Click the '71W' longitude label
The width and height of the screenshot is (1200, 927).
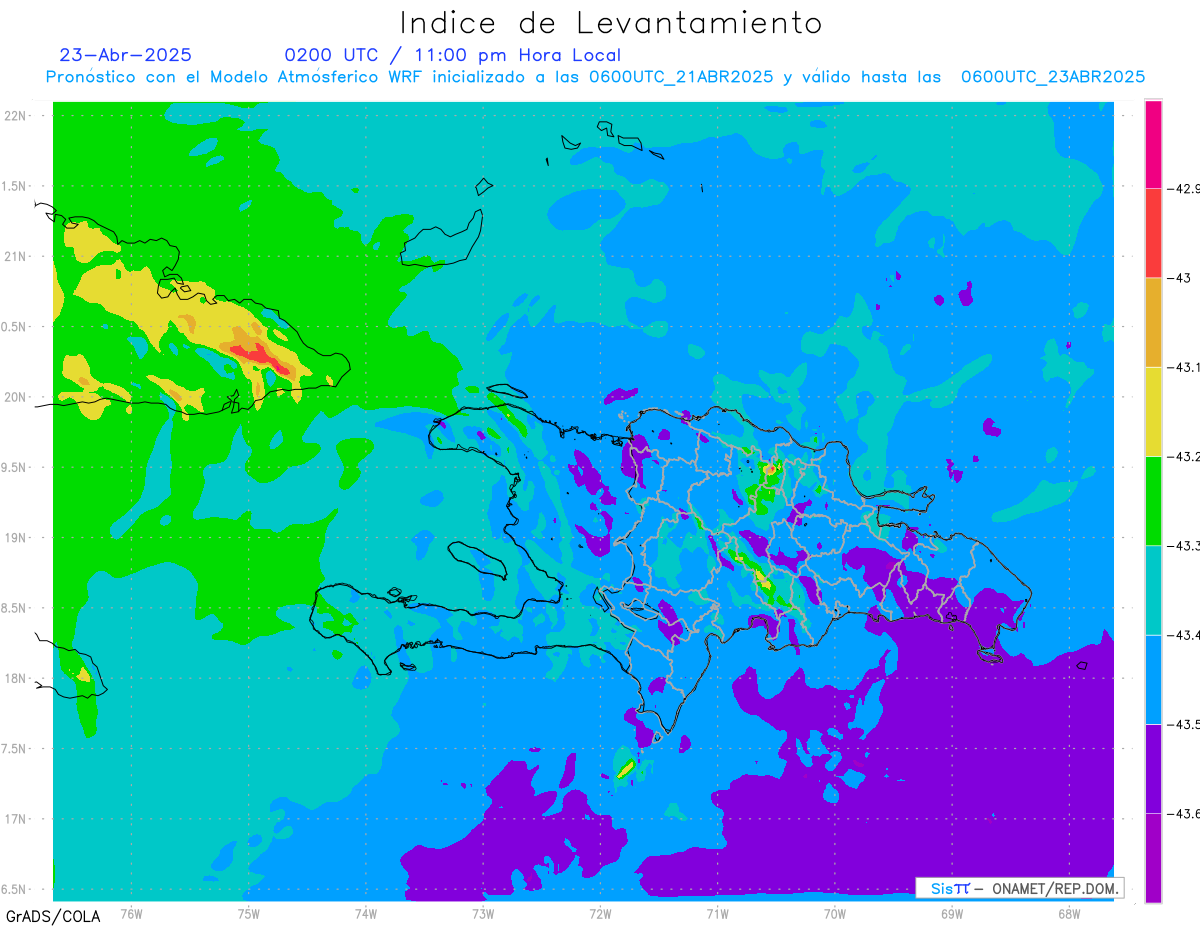pos(717,913)
